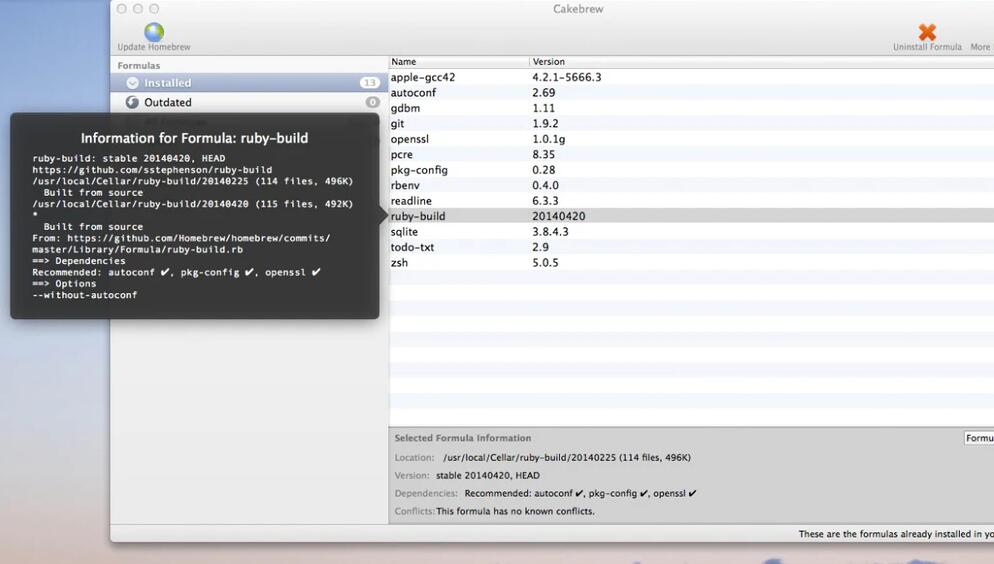
Task: Select the pcre formula row
Action: point(691,155)
